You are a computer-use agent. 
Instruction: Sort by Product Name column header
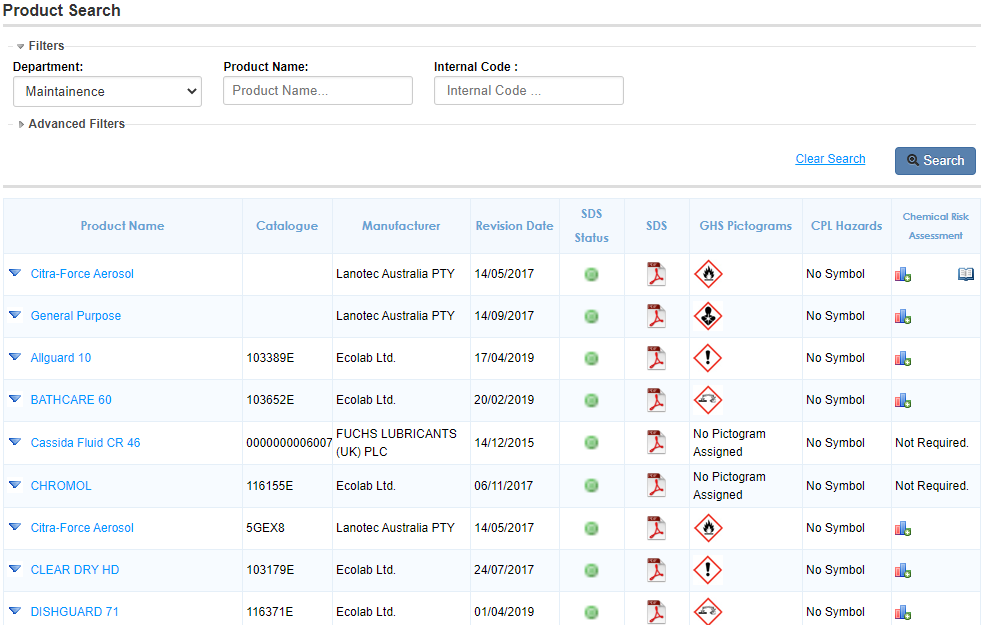(122, 226)
